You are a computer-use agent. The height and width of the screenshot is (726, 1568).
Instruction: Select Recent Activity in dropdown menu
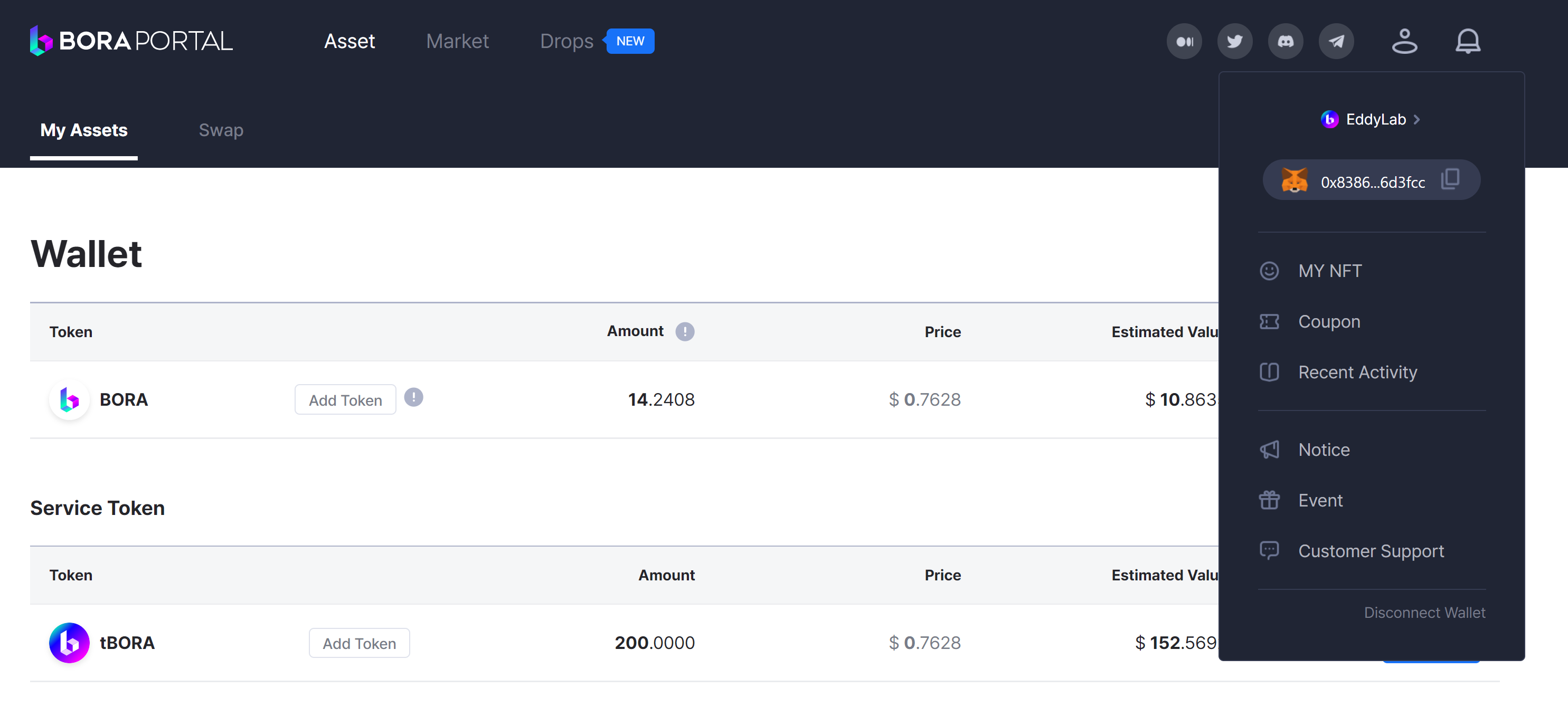coord(1357,372)
